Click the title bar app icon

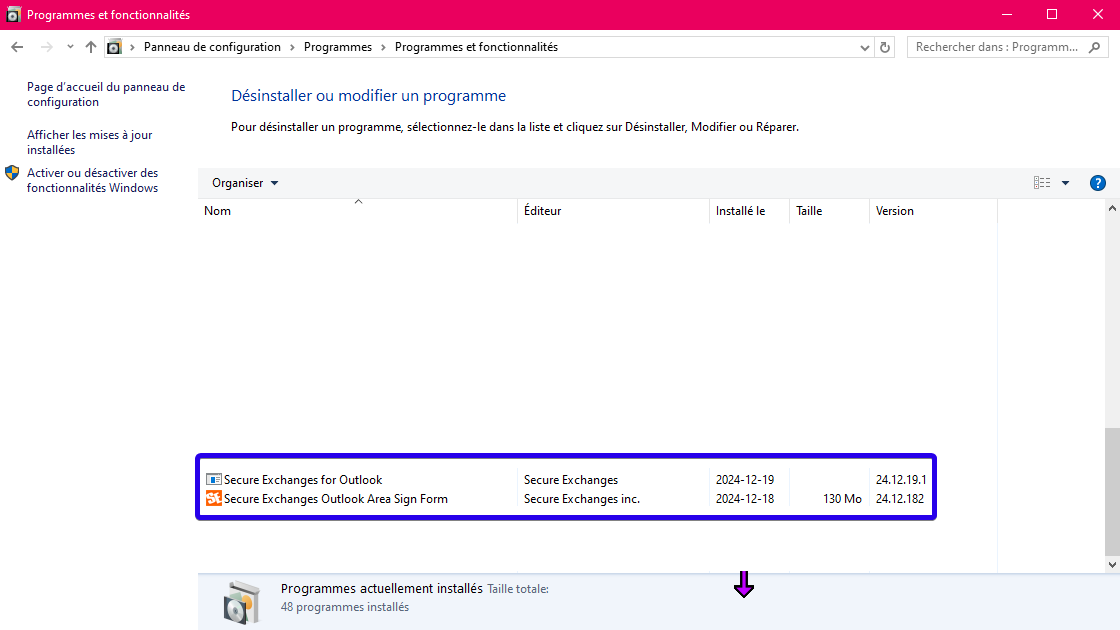tap(14, 14)
